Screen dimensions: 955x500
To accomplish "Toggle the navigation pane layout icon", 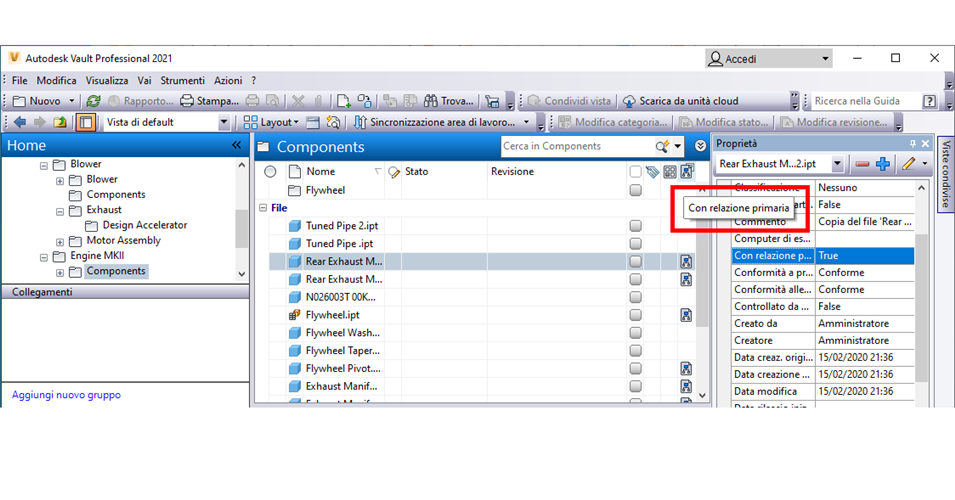I will pyautogui.click(x=85, y=122).
